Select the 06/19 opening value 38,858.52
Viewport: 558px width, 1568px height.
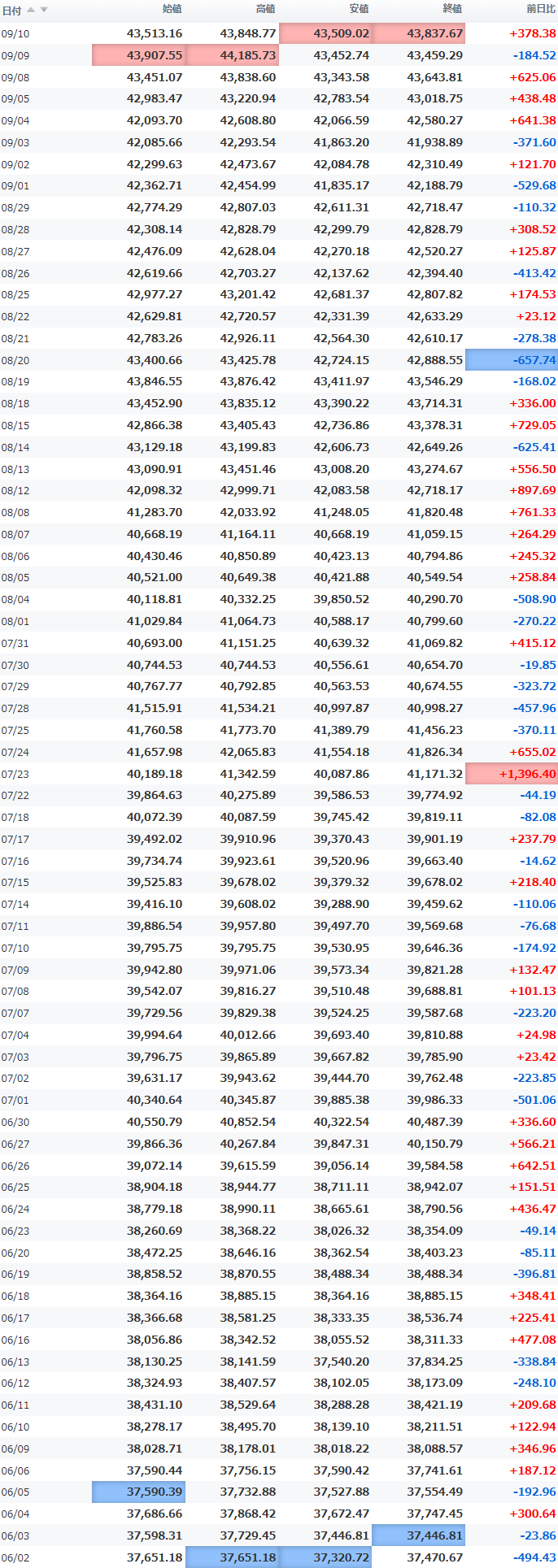155,1275
